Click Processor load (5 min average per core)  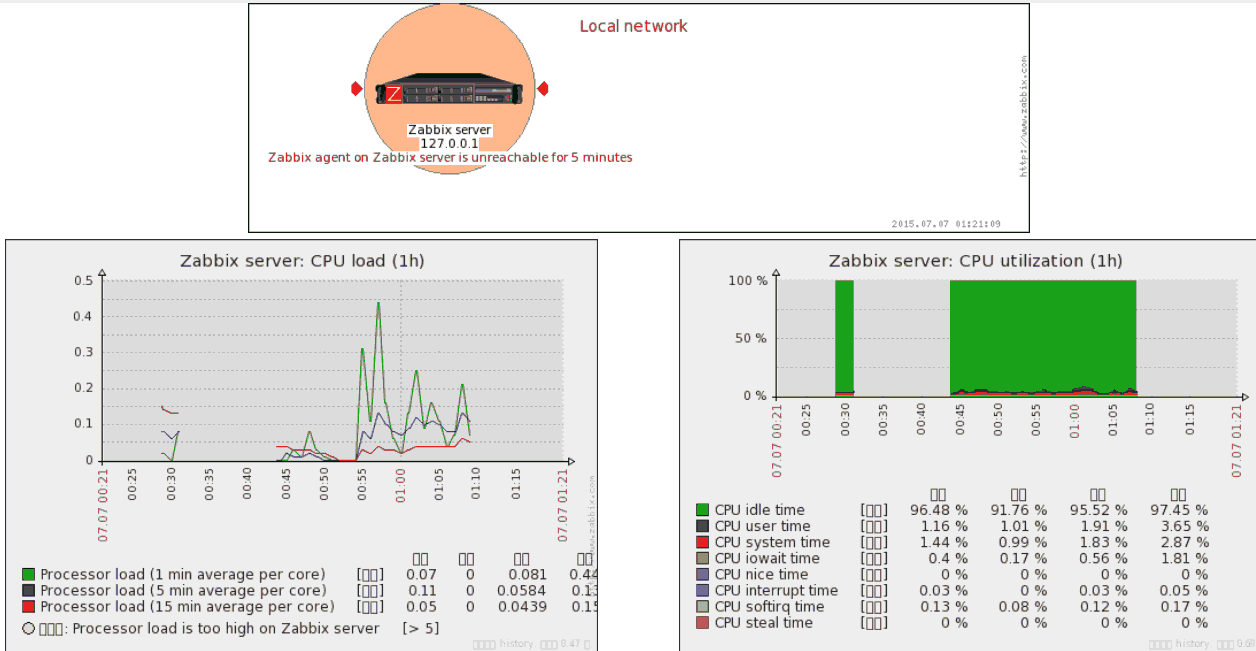coord(183,591)
